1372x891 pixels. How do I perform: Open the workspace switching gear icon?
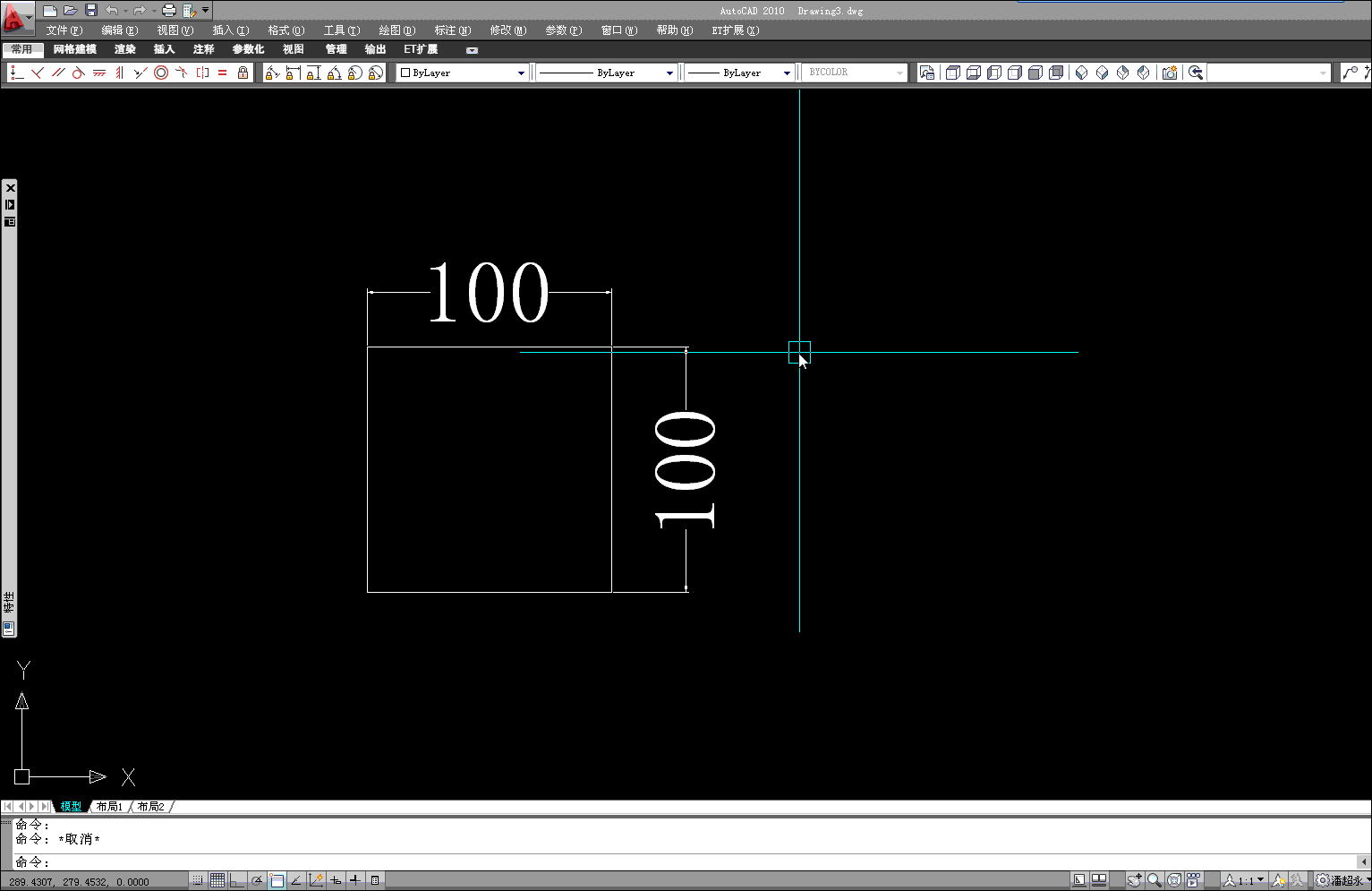(x=1322, y=880)
